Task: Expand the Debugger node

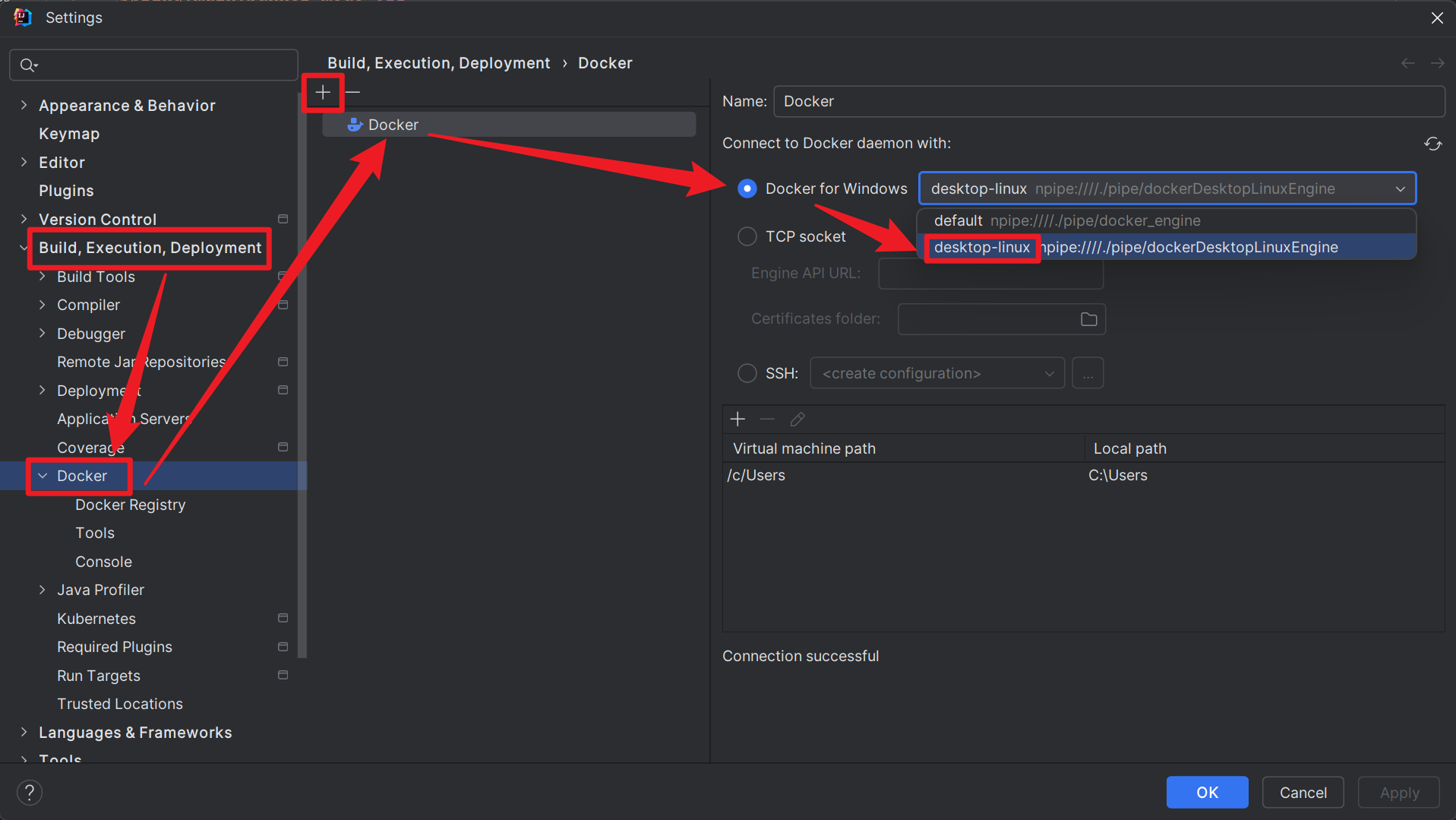Action: click(x=42, y=334)
